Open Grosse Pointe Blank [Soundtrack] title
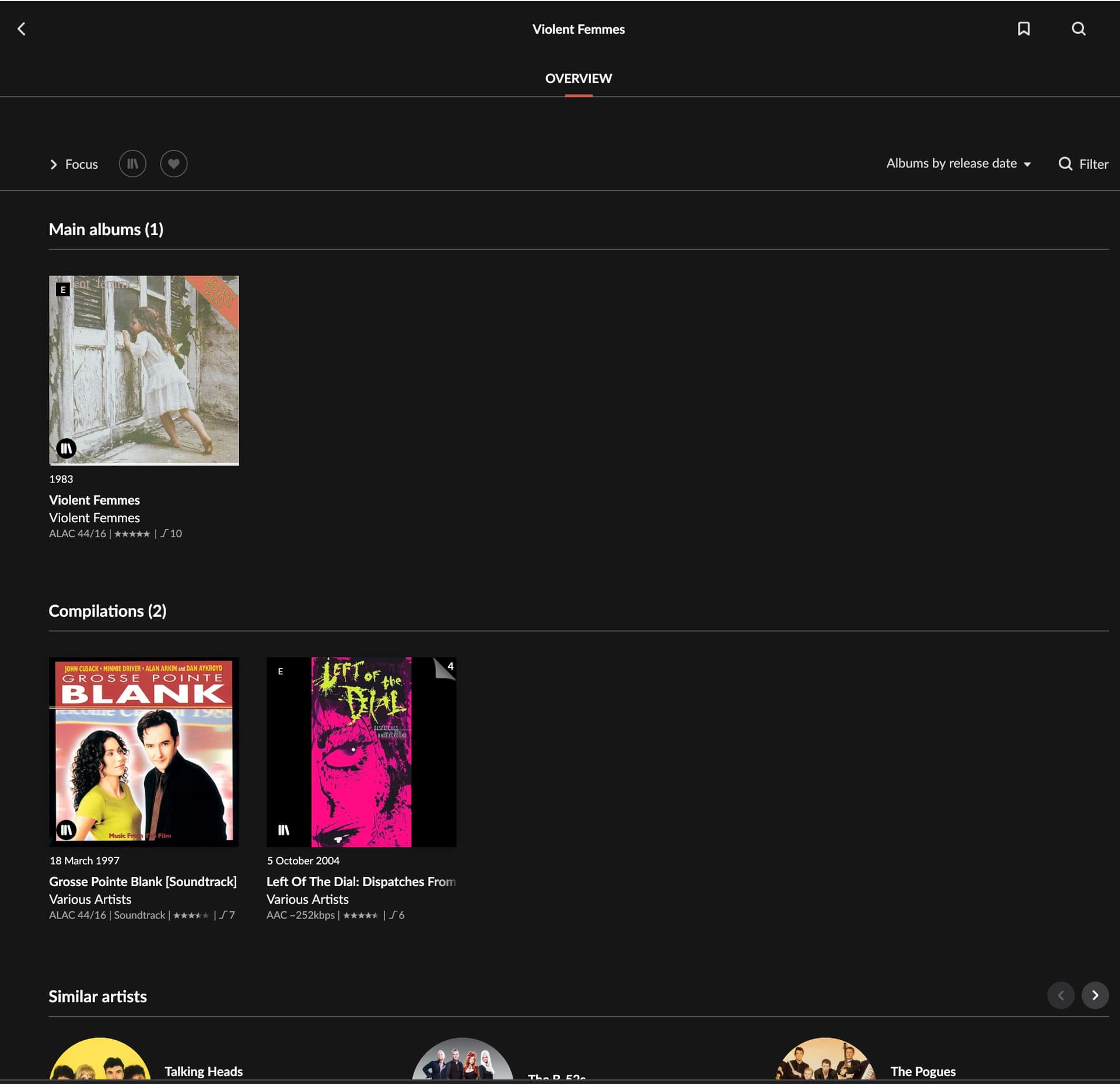 (x=143, y=882)
